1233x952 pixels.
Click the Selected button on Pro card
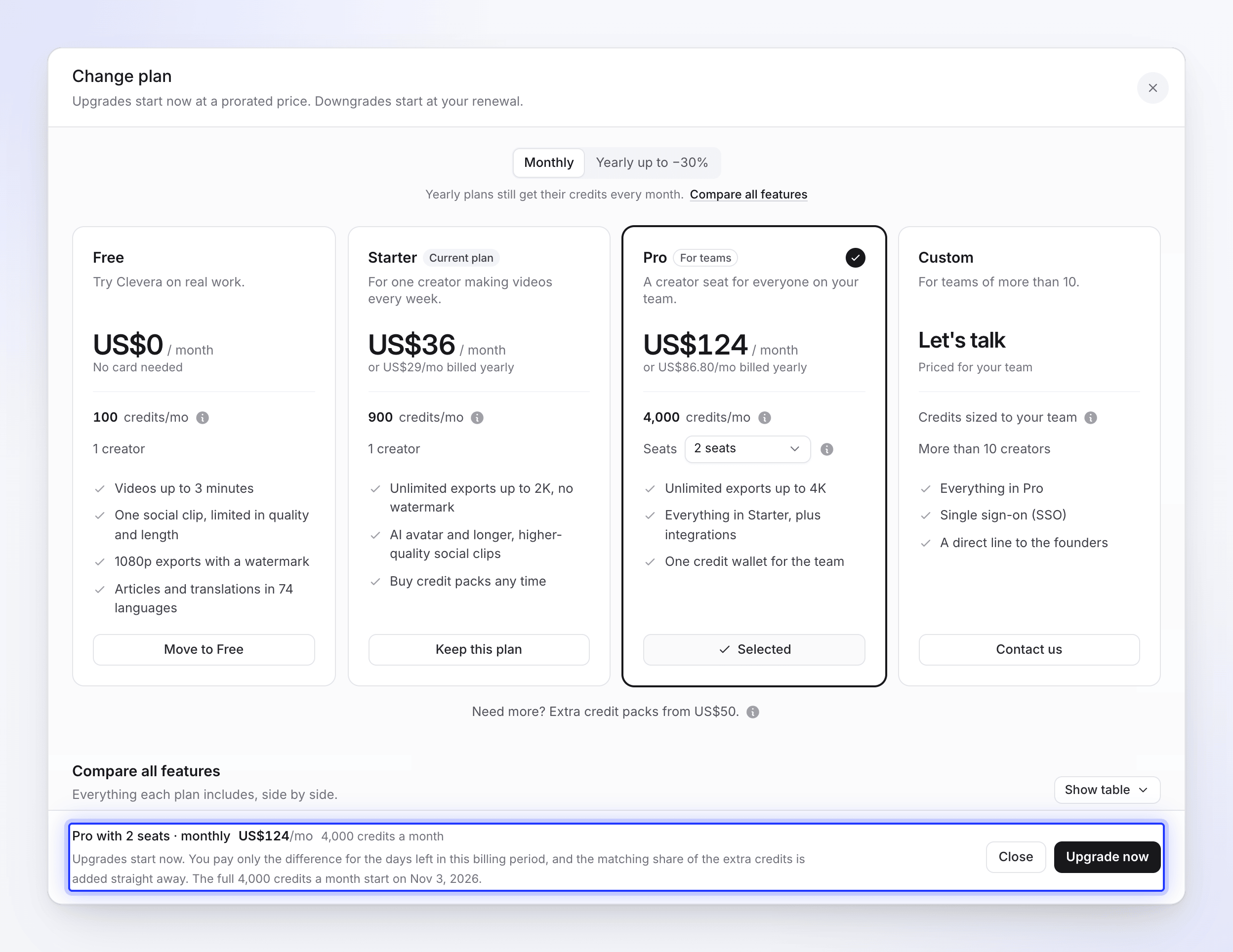tap(754, 649)
